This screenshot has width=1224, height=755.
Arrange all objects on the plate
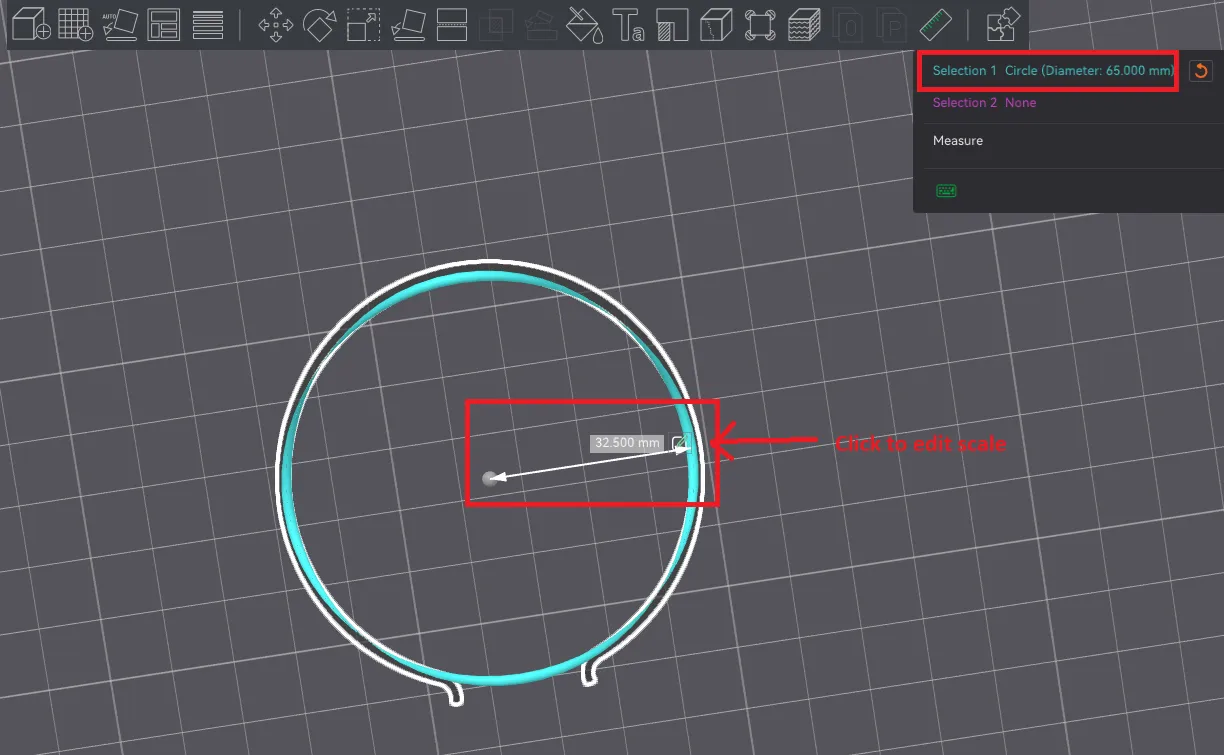tap(163, 24)
